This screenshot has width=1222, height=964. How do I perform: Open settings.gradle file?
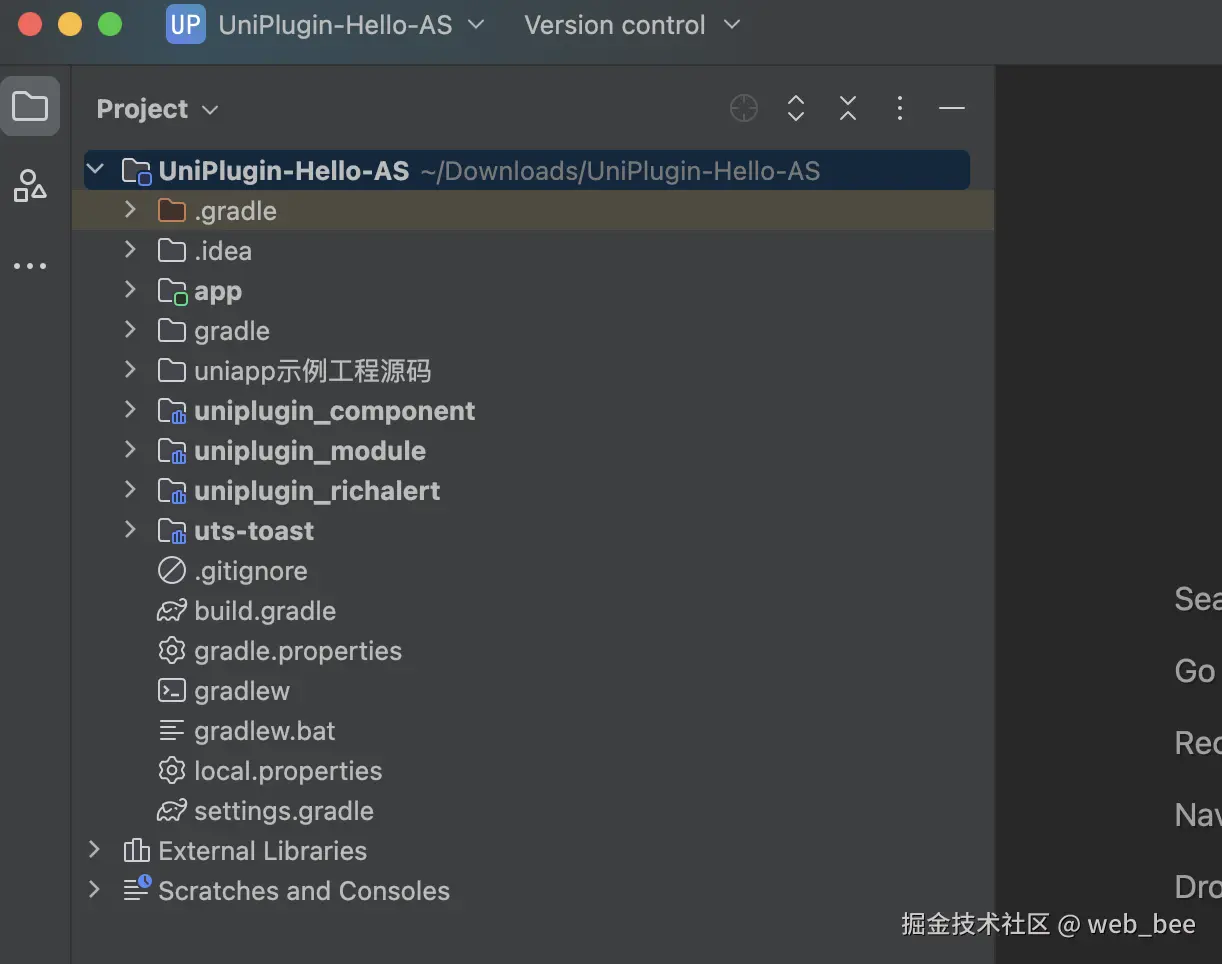[283, 810]
